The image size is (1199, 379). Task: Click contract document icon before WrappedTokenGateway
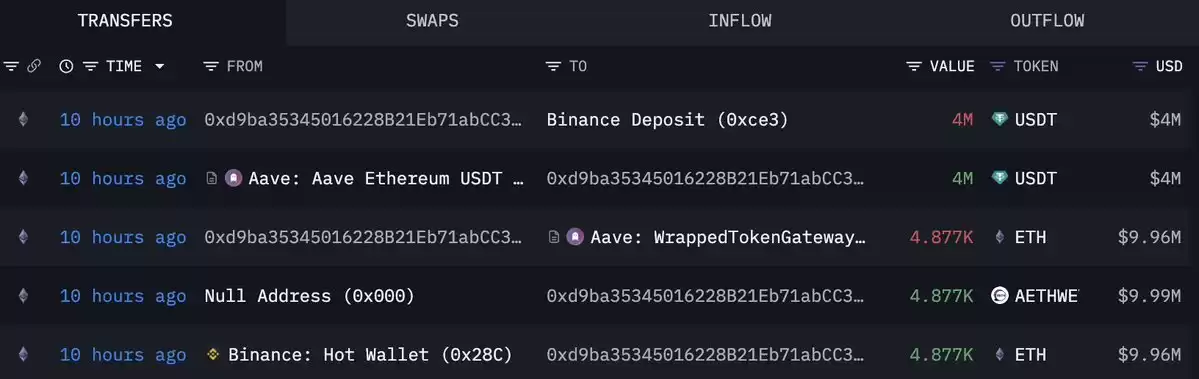click(554, 238)
